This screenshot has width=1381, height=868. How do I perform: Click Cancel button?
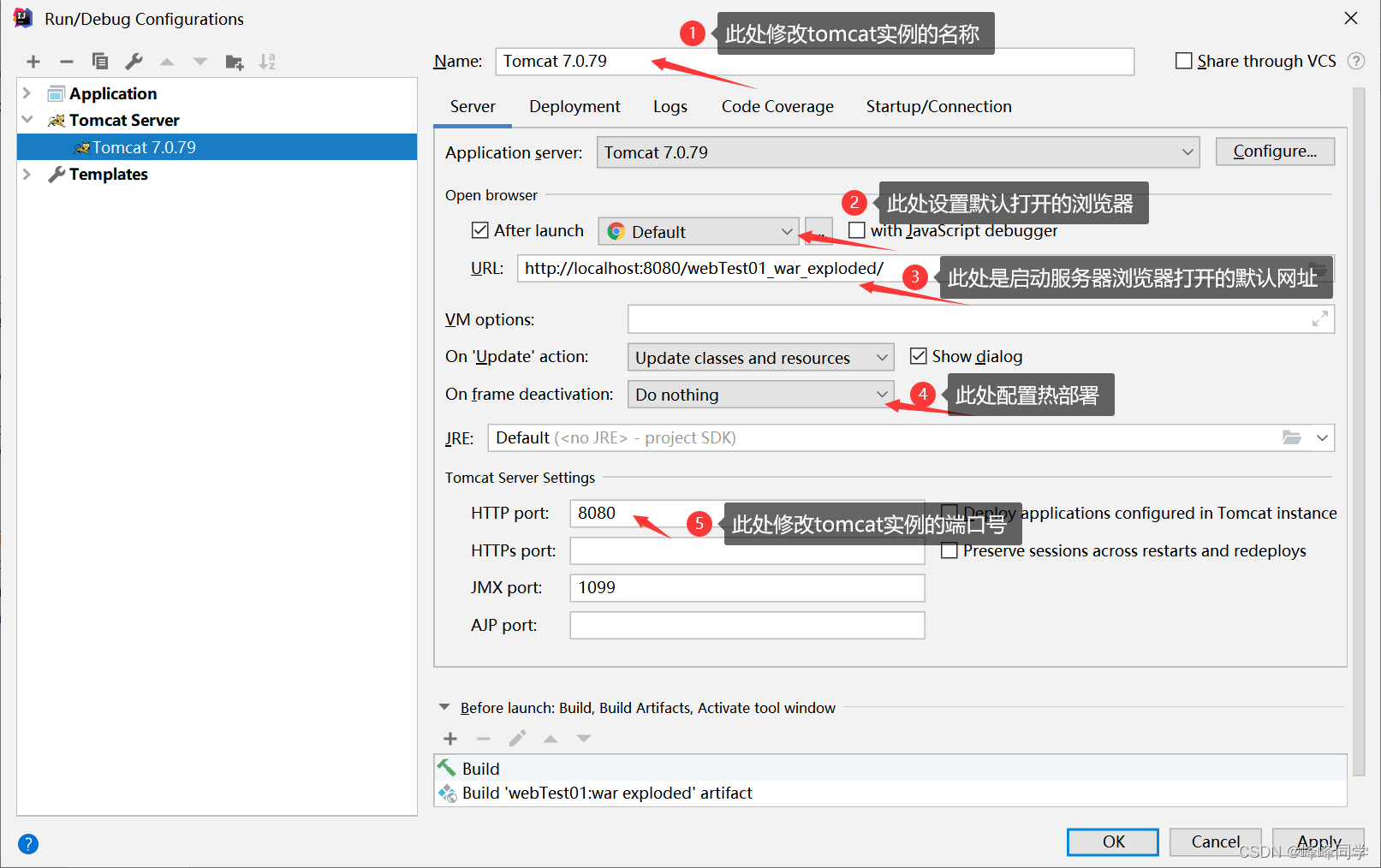tap(1215, 841)
